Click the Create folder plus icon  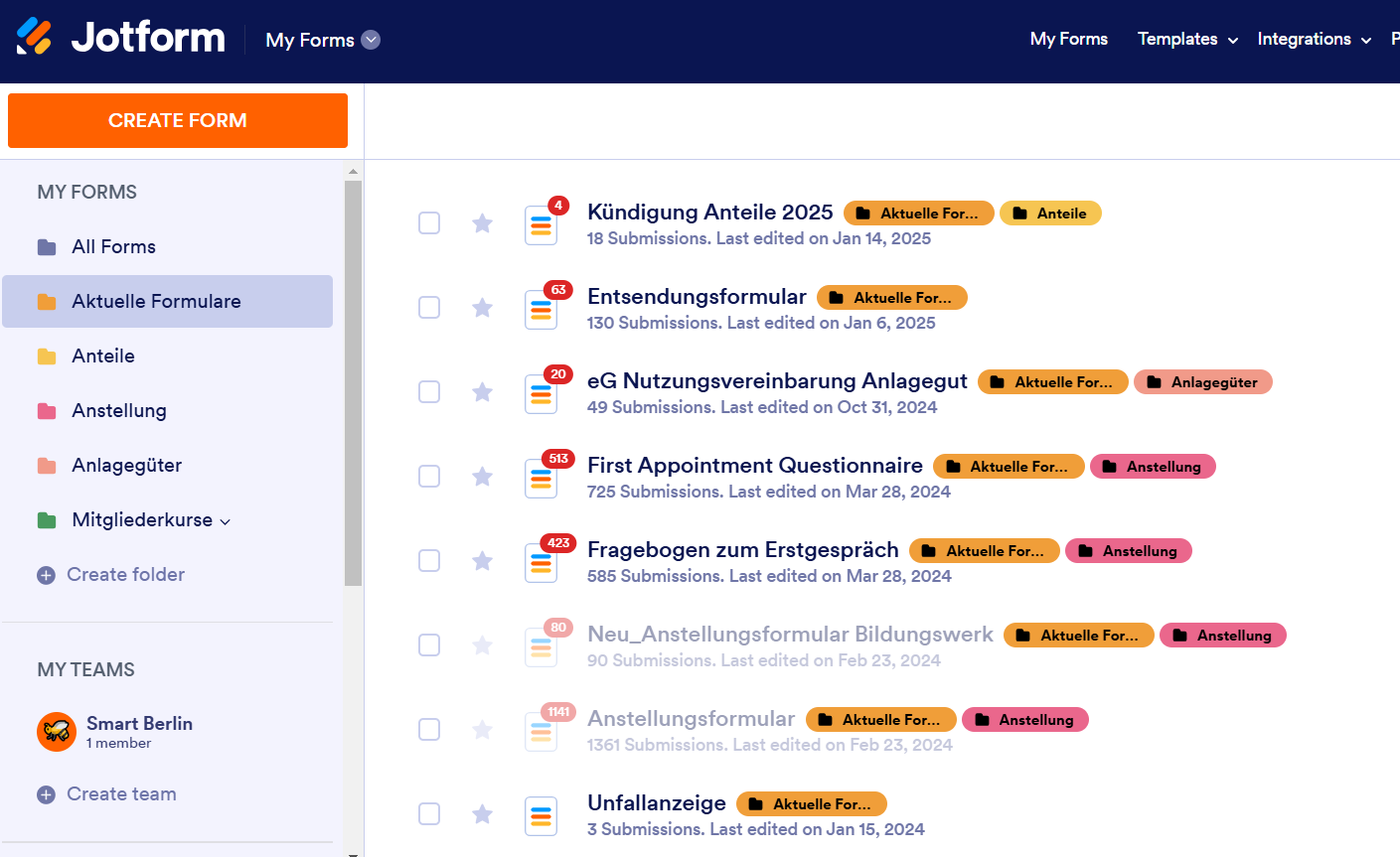coord(46,575)
